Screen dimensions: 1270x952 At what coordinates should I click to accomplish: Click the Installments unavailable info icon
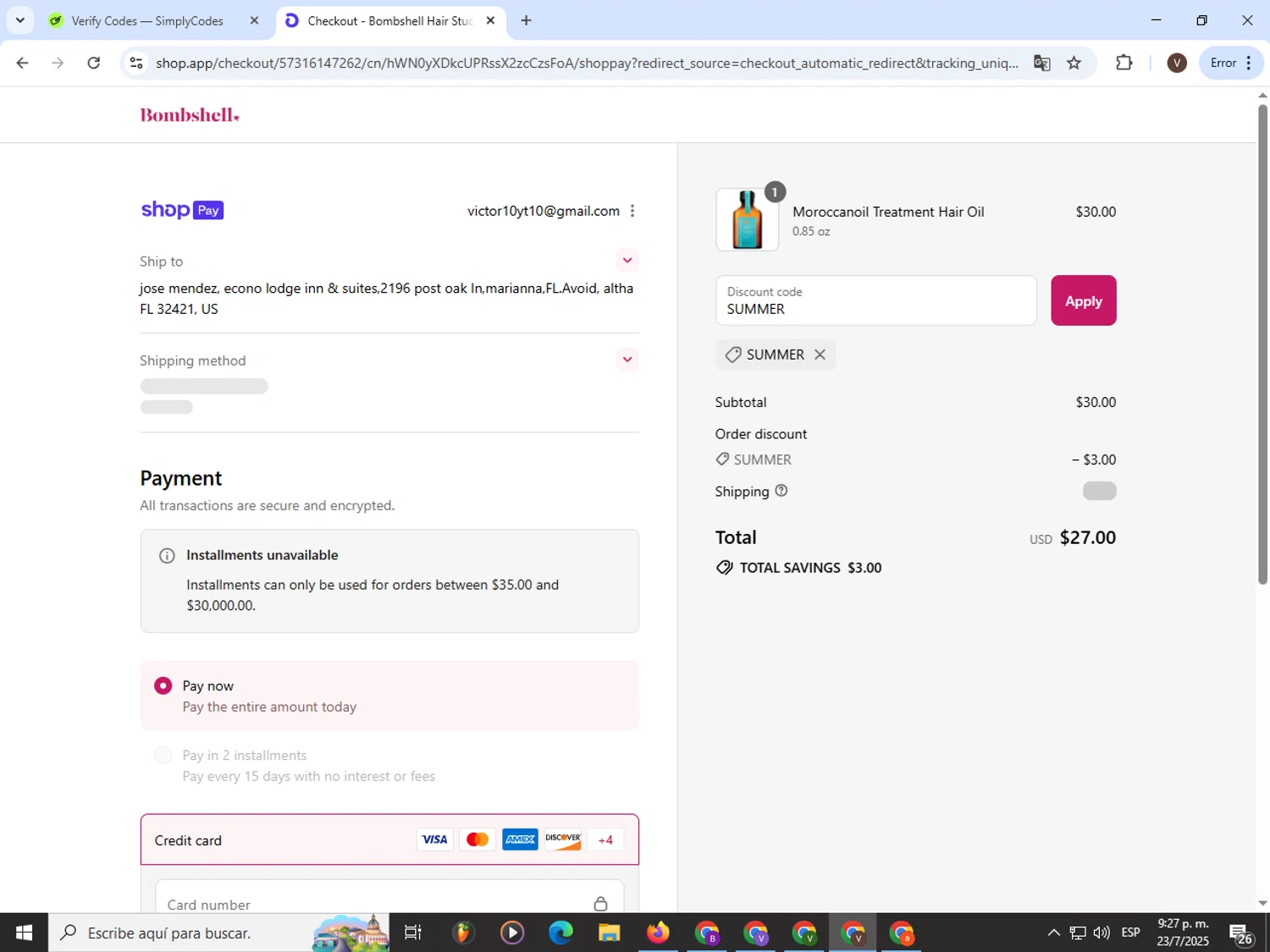pyautogui.click(x=167, y=556)
